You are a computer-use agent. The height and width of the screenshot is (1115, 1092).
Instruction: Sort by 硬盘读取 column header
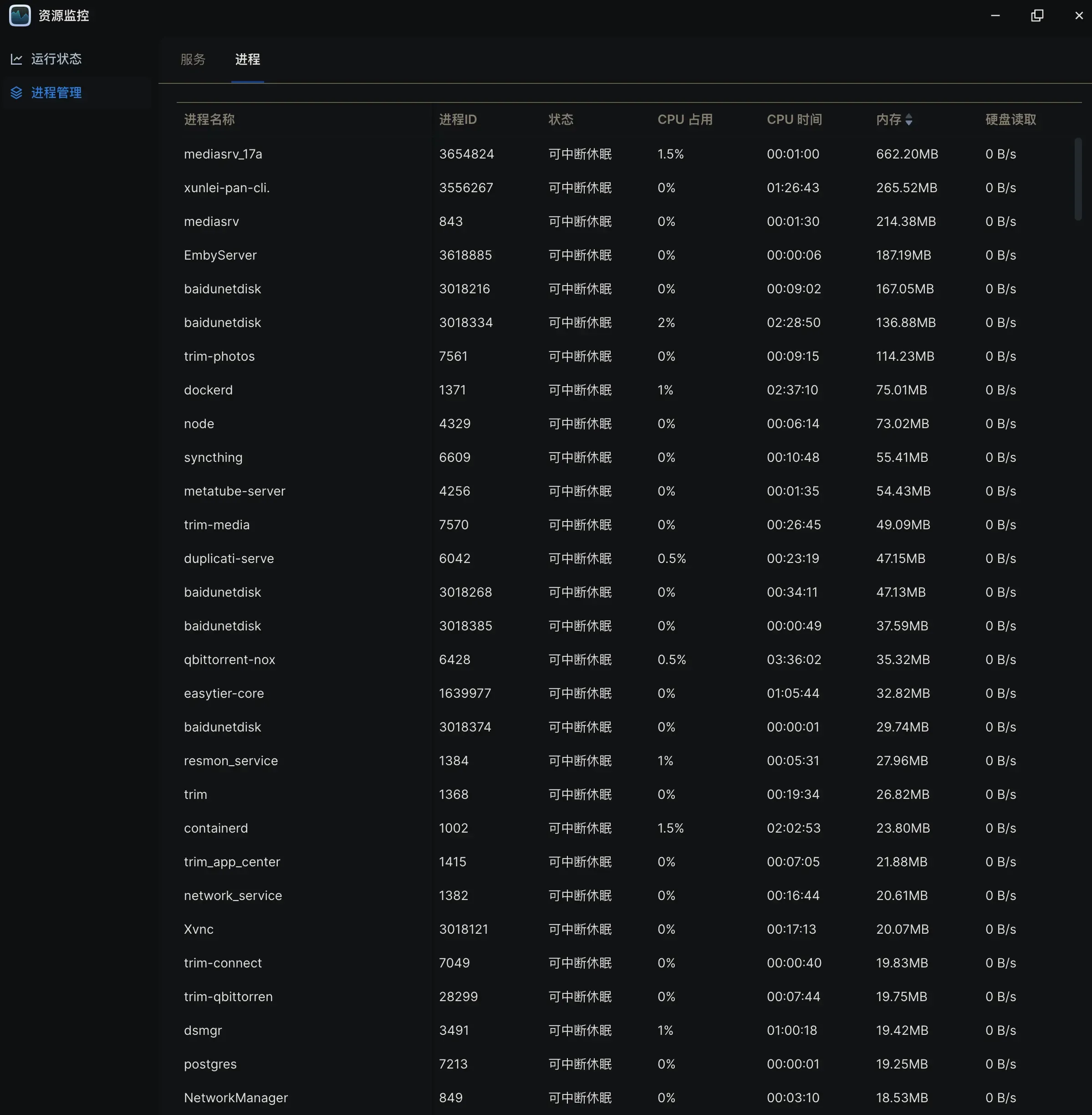(x=1010, y=119)
